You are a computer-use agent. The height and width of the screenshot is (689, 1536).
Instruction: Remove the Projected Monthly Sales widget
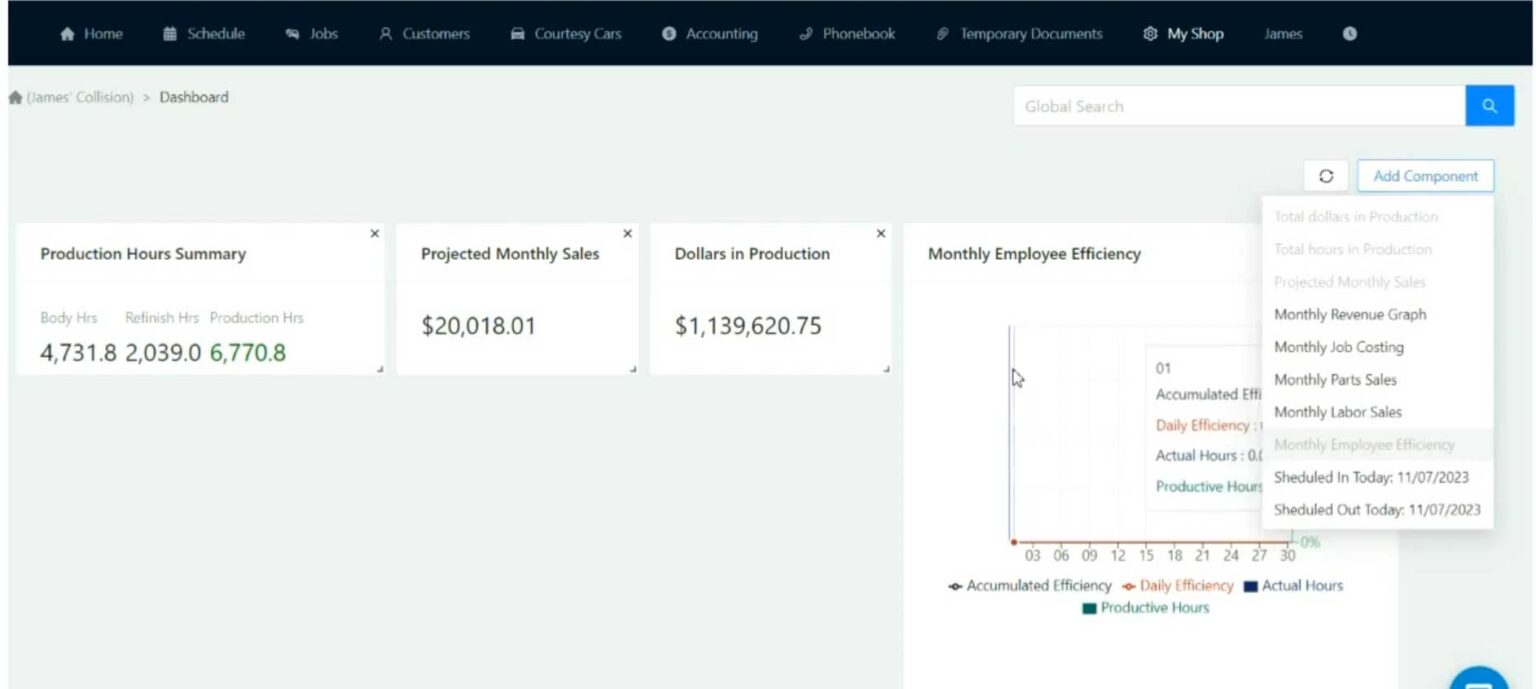pyautogui.click(x=628, y=234)
